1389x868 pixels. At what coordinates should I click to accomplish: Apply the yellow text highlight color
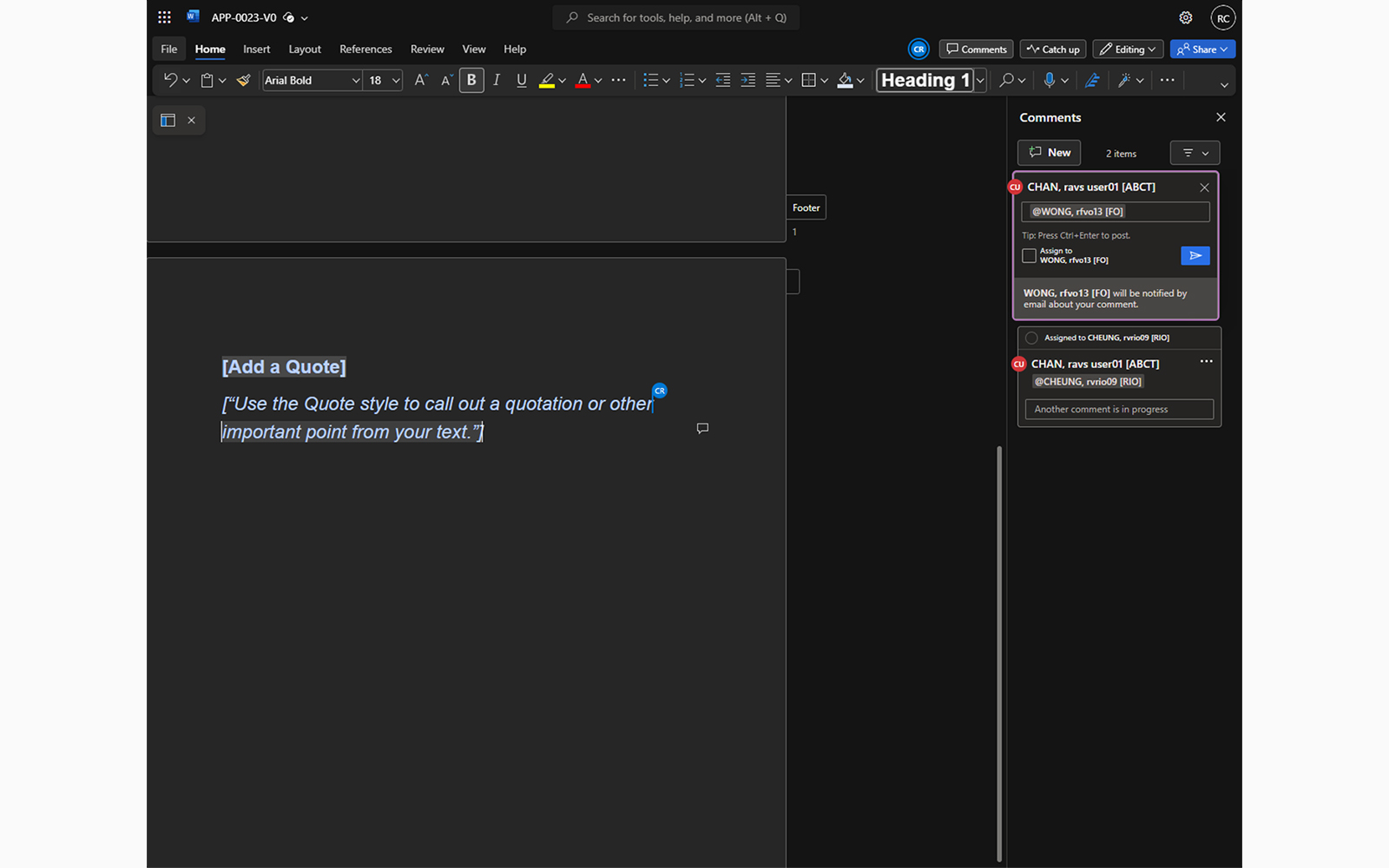(547, 81)
